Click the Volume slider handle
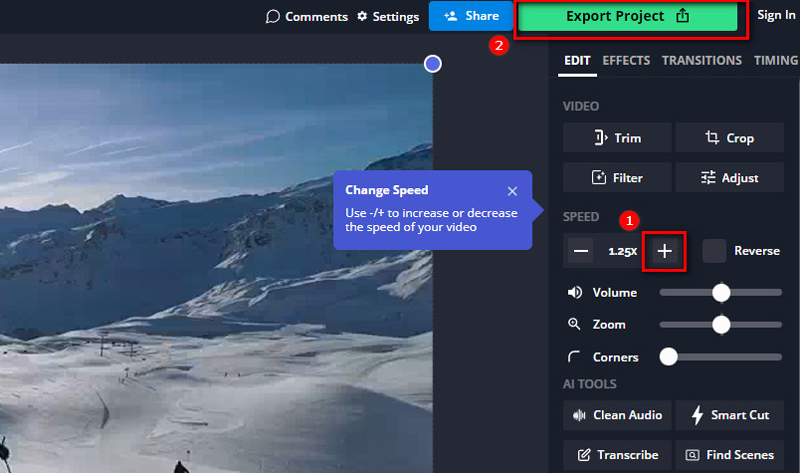The width and height of the screenshot is (800, 473). pyautogui.click(x=721, y=292)
